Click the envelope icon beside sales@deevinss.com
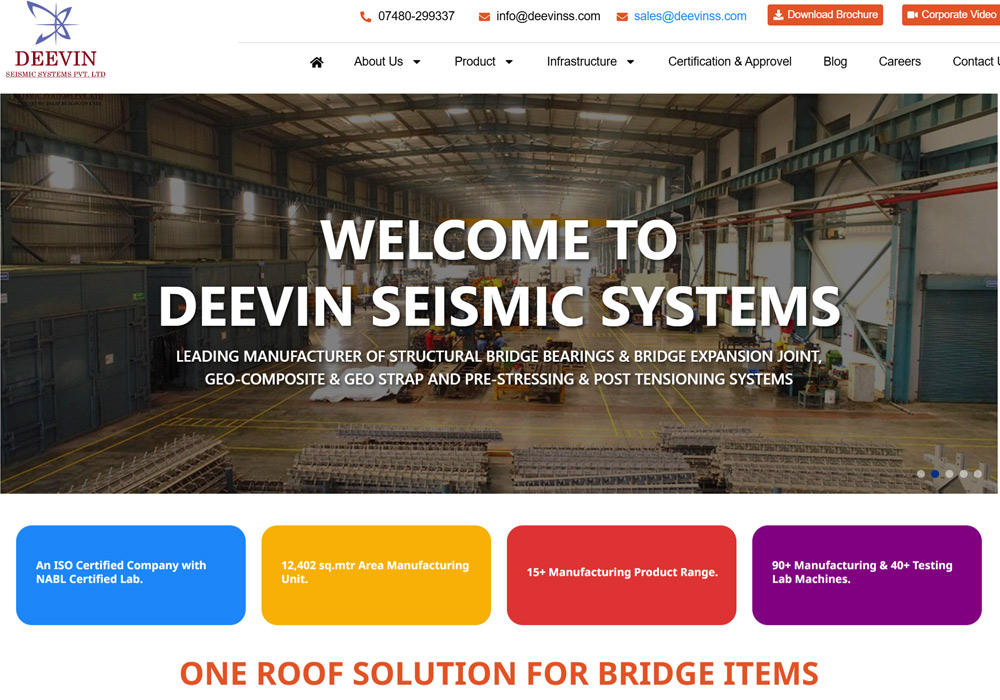The image size is (1000, 700). [x=622, y=17]
